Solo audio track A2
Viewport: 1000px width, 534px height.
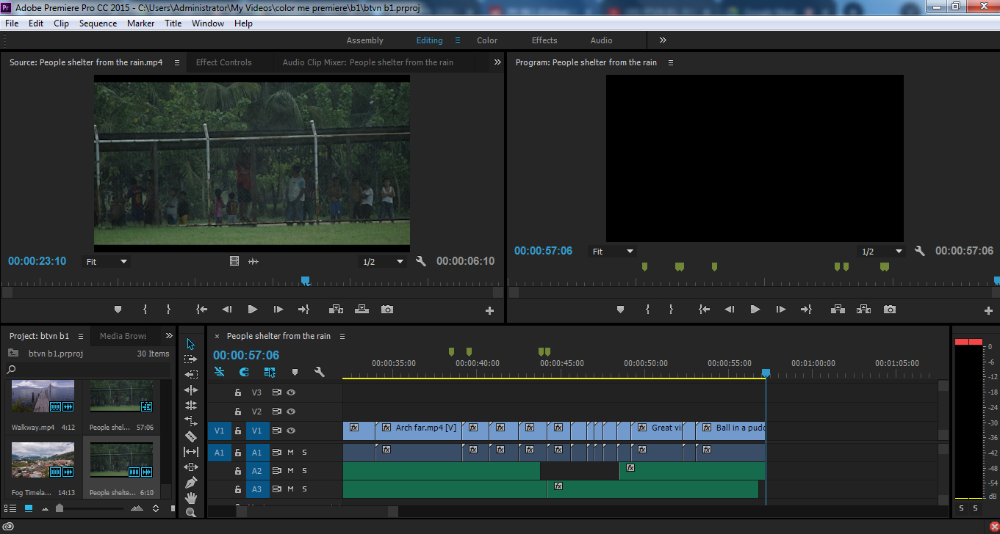click(304, 471)
